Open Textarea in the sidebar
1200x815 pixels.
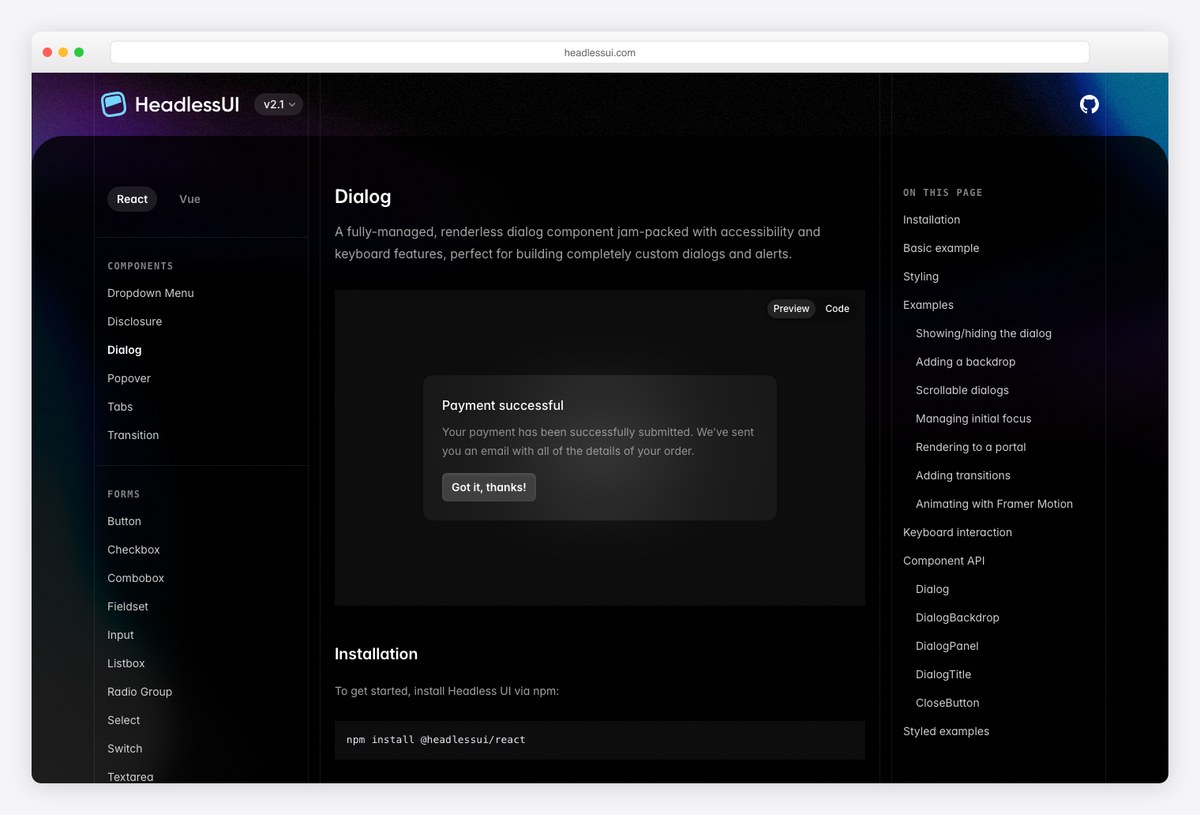(x=131, y=776)
